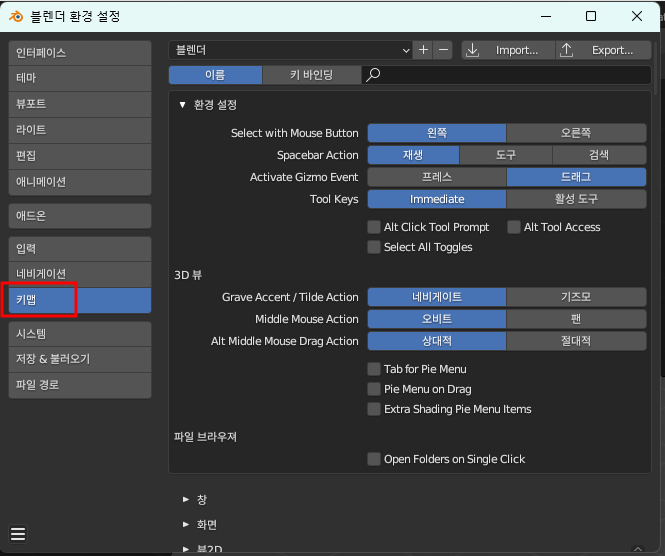665x556 pixels.
Task: Set middle mouse action to 오비트
Action: pos(437,319)
